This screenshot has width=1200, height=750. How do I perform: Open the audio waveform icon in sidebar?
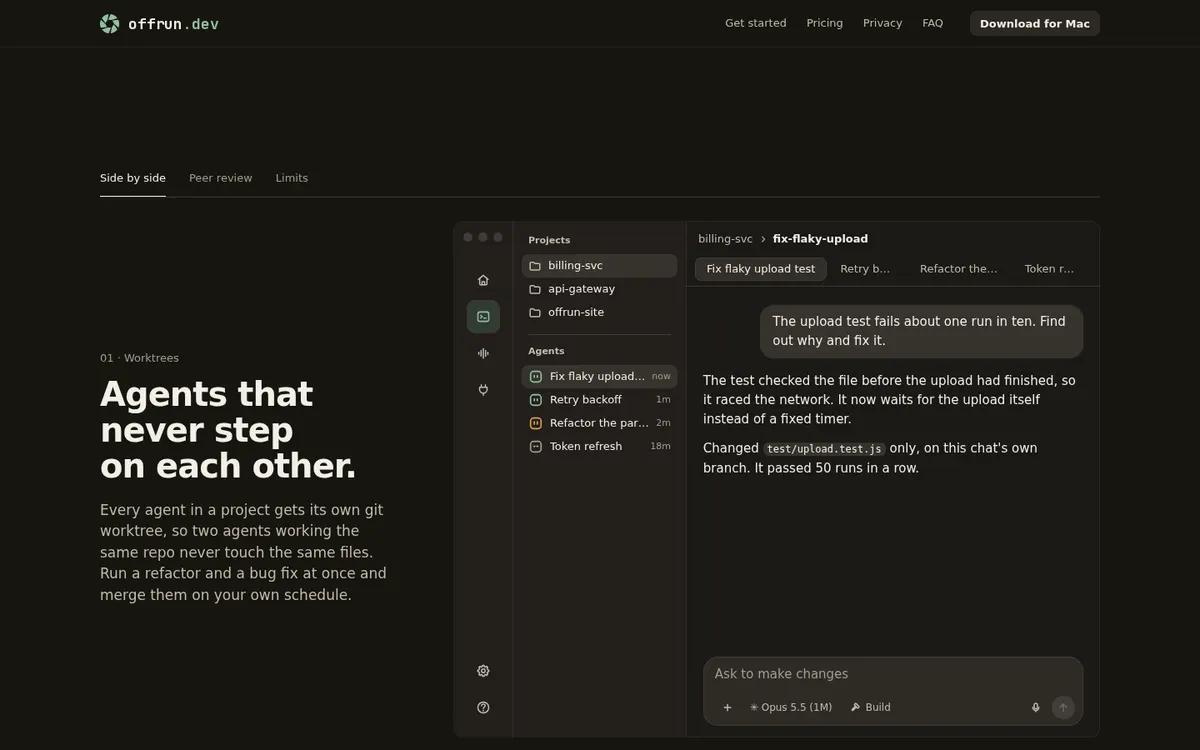(x=483, y=353)
